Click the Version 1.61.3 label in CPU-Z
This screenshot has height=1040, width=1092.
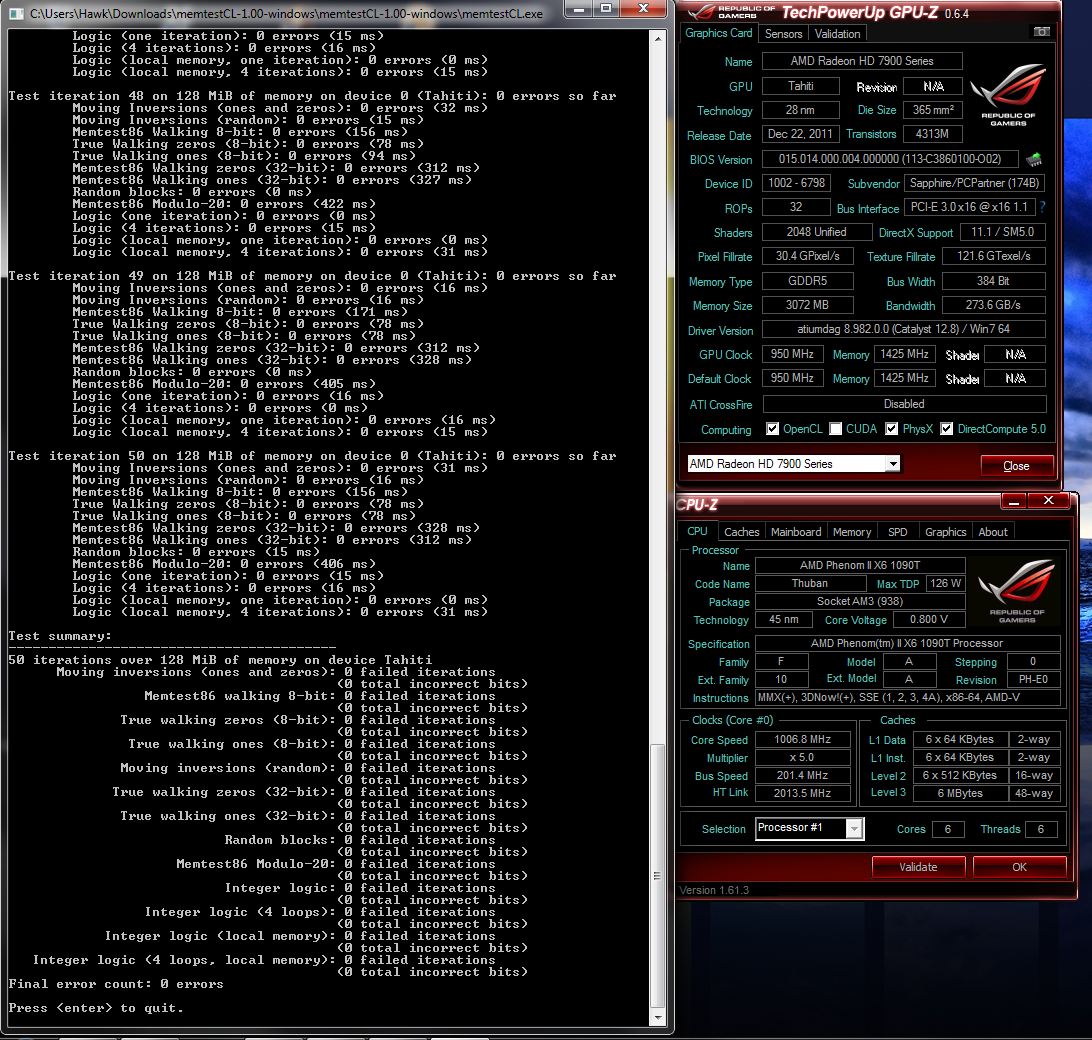(x=714, y=890)
